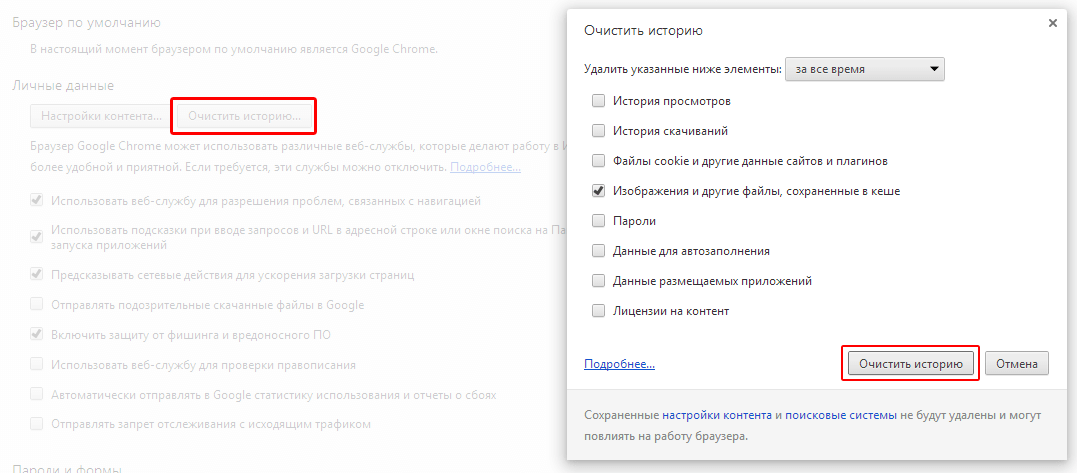Toggle the phishing and malware protection checkbox

point(37,334)
